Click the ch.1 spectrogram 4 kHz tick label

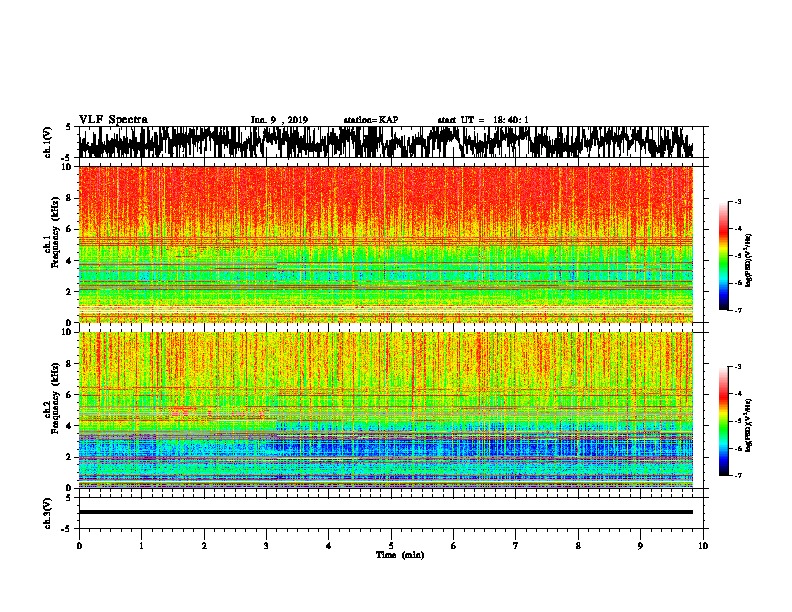click(69, 261)
